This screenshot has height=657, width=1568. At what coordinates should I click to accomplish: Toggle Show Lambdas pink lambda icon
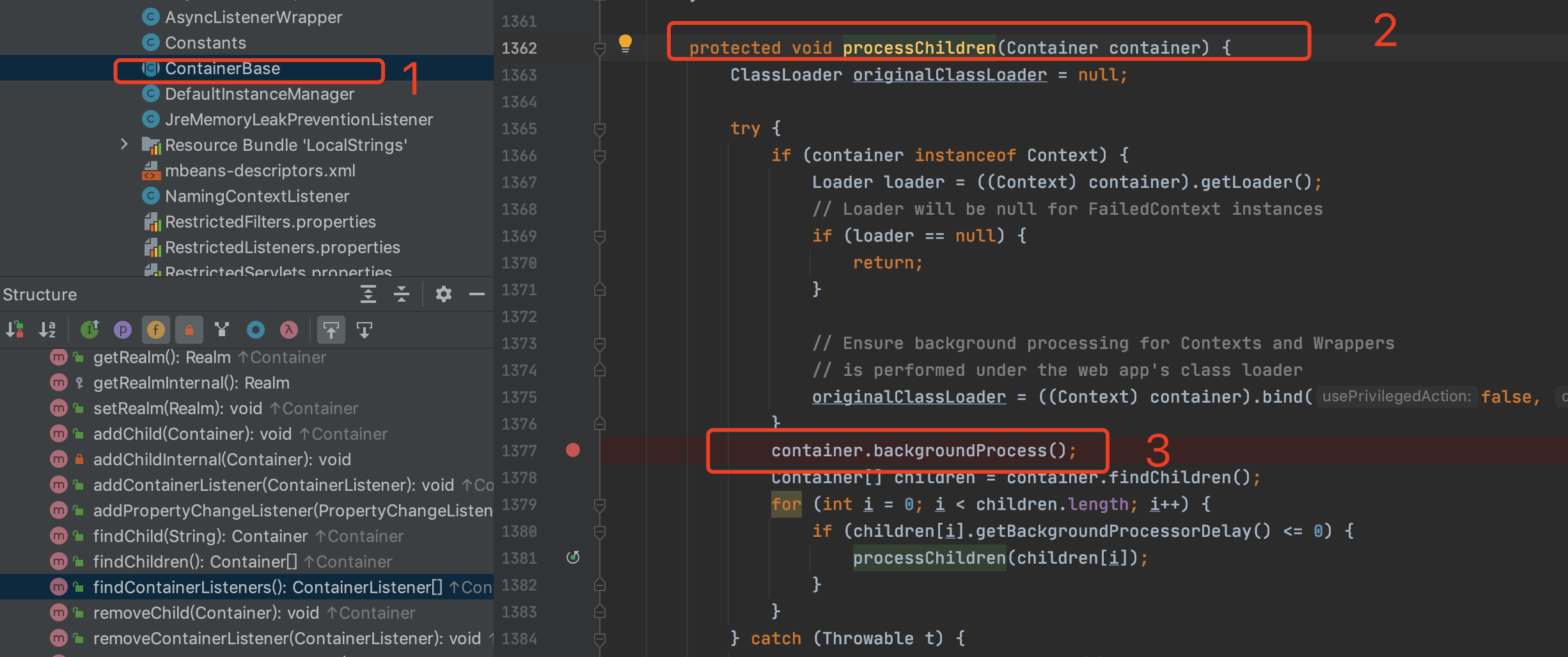289,330
